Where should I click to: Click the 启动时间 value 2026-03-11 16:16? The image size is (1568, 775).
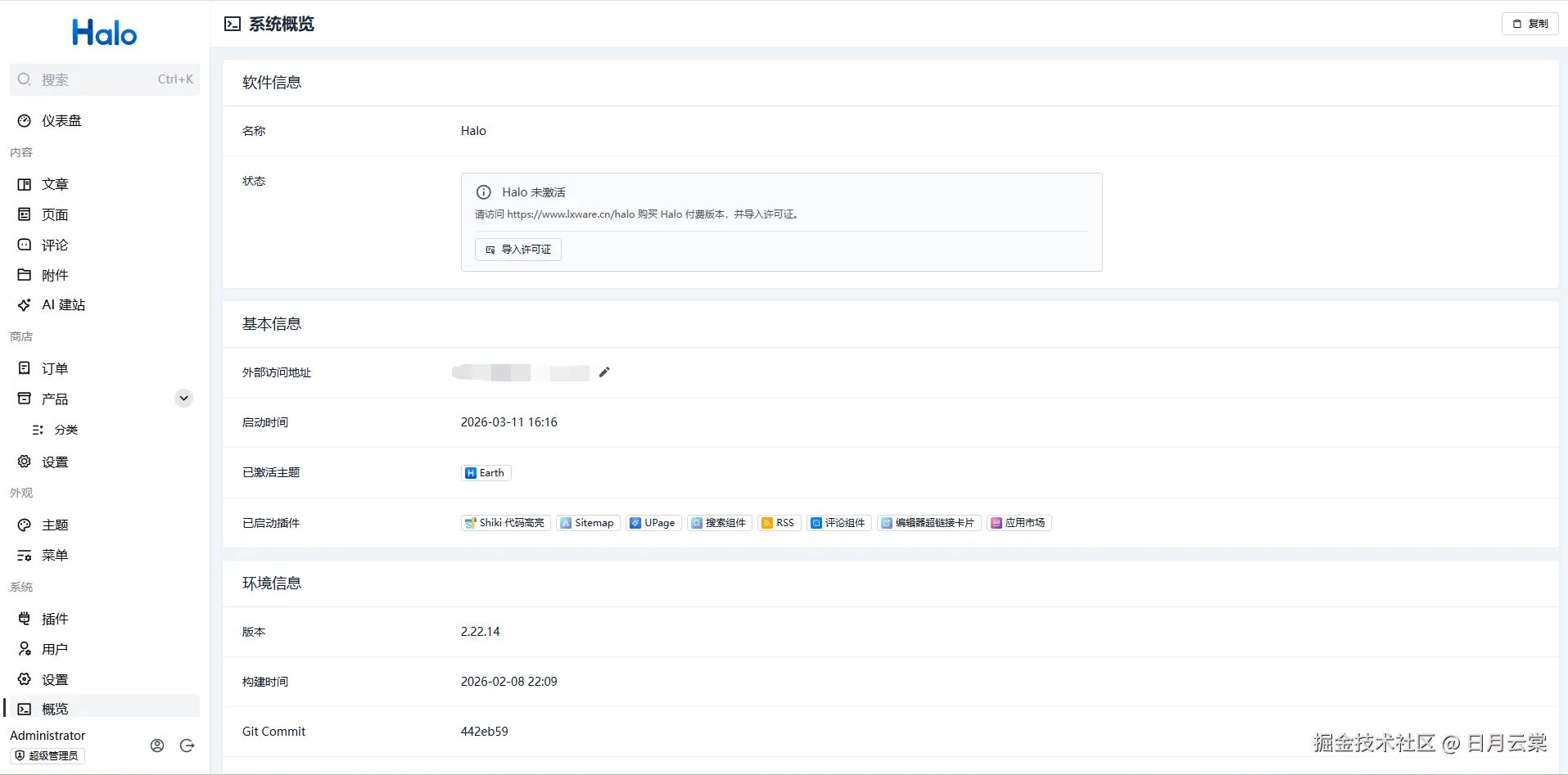tap(508, 422)
